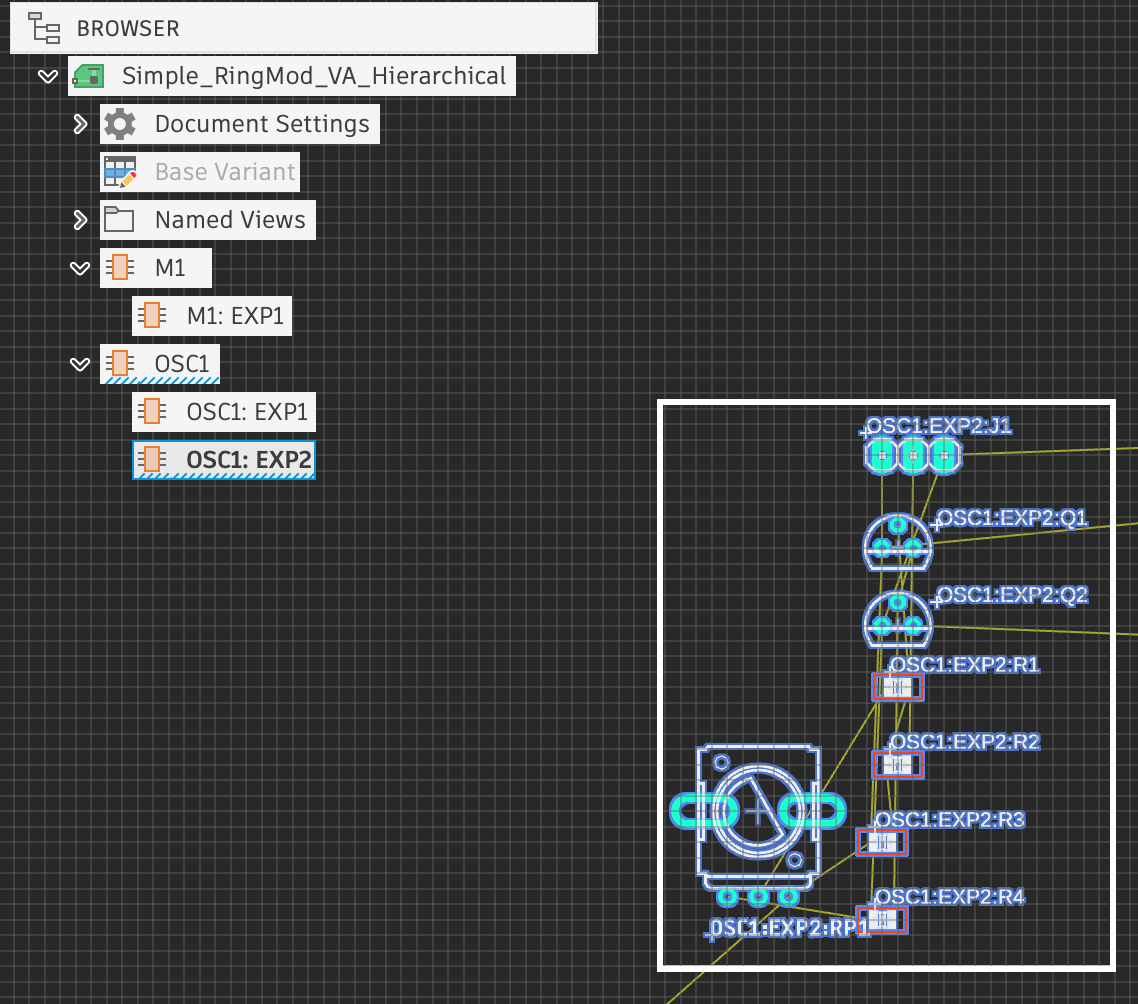Expand the Document Settings node
This screenshot has height=1004, width=1138.
(x=80, y=124)
